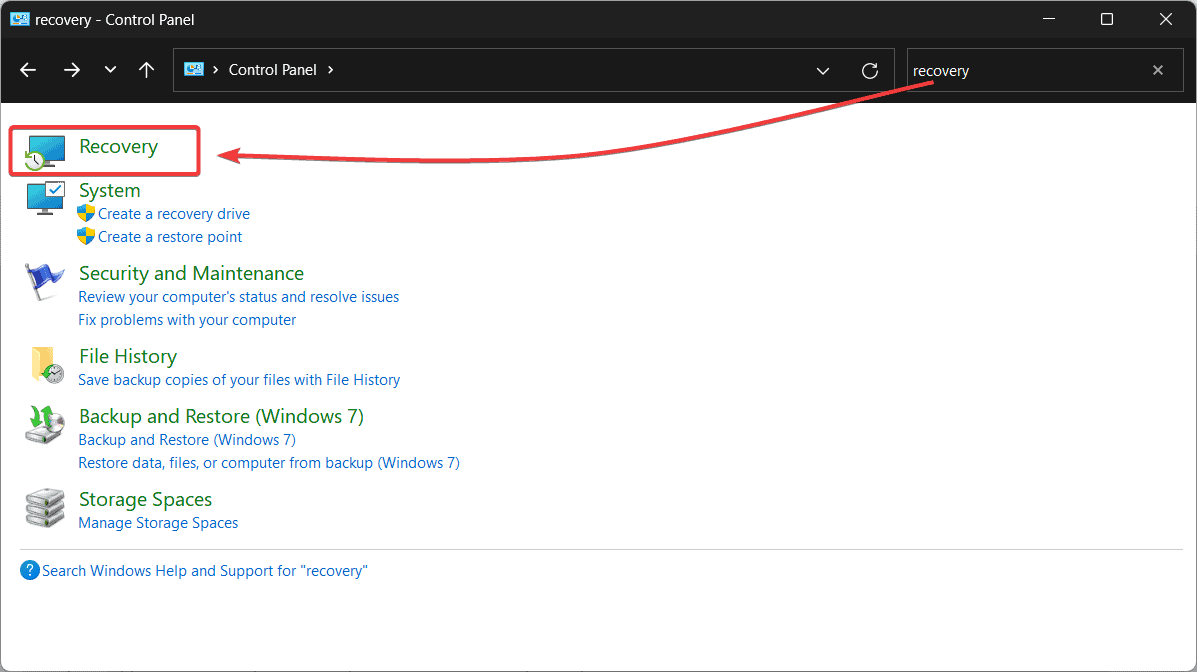Select the Control Panel breadcrumb
Screen dimensions: 1197x672
click(273, 69)
